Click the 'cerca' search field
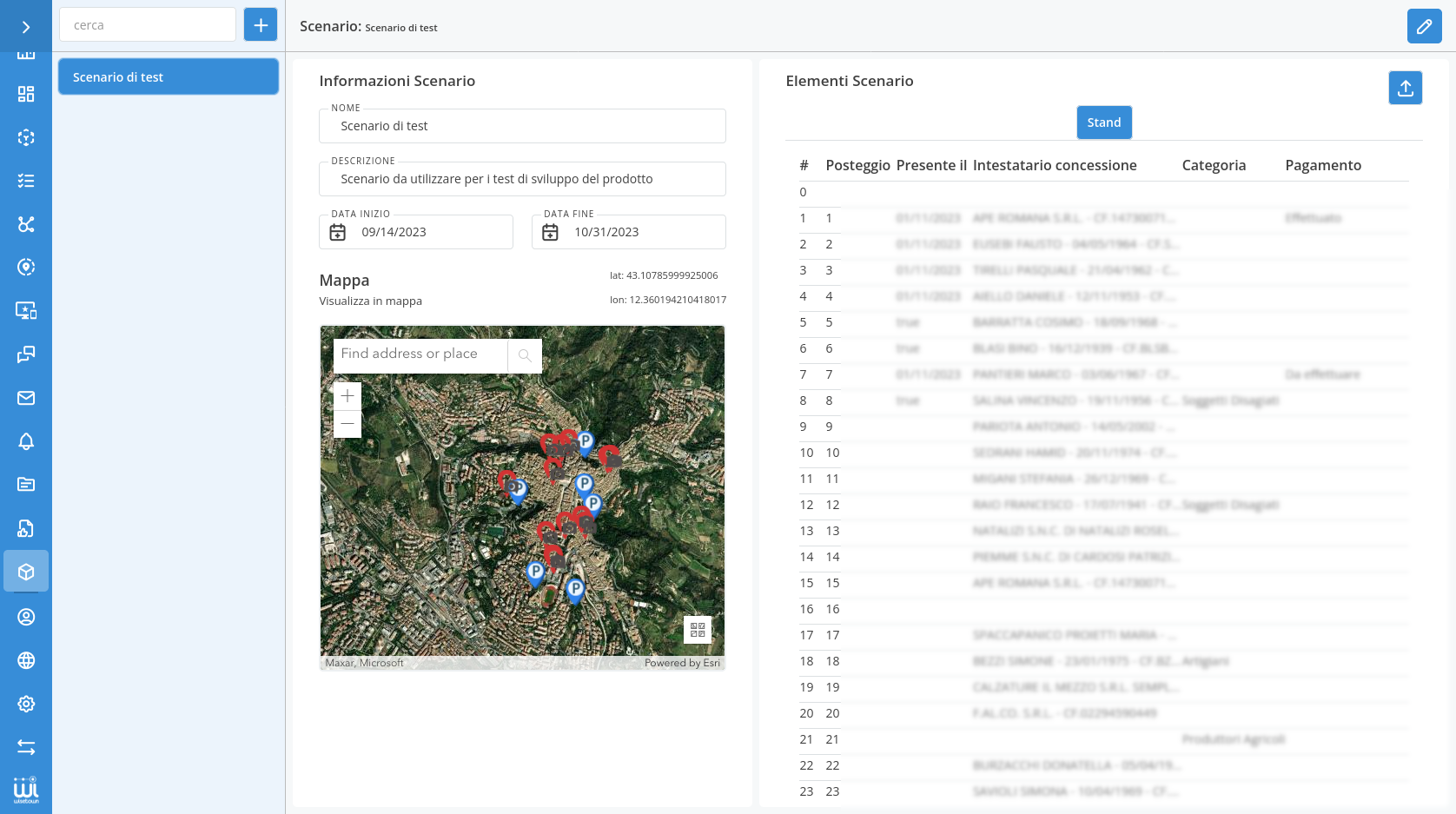The image size is (1456, 814). point(148,25)
